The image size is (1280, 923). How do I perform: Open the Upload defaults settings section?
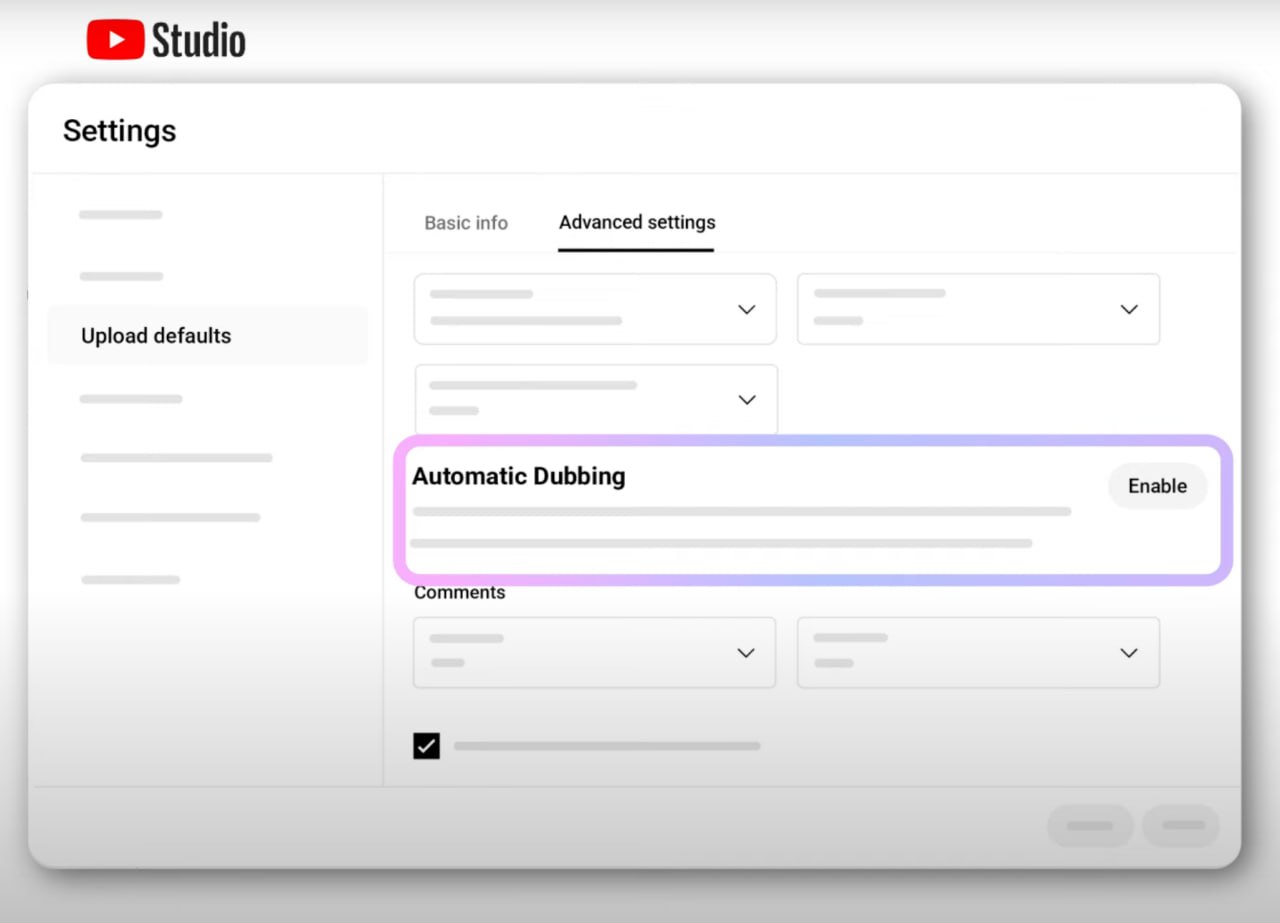point(156,336)
